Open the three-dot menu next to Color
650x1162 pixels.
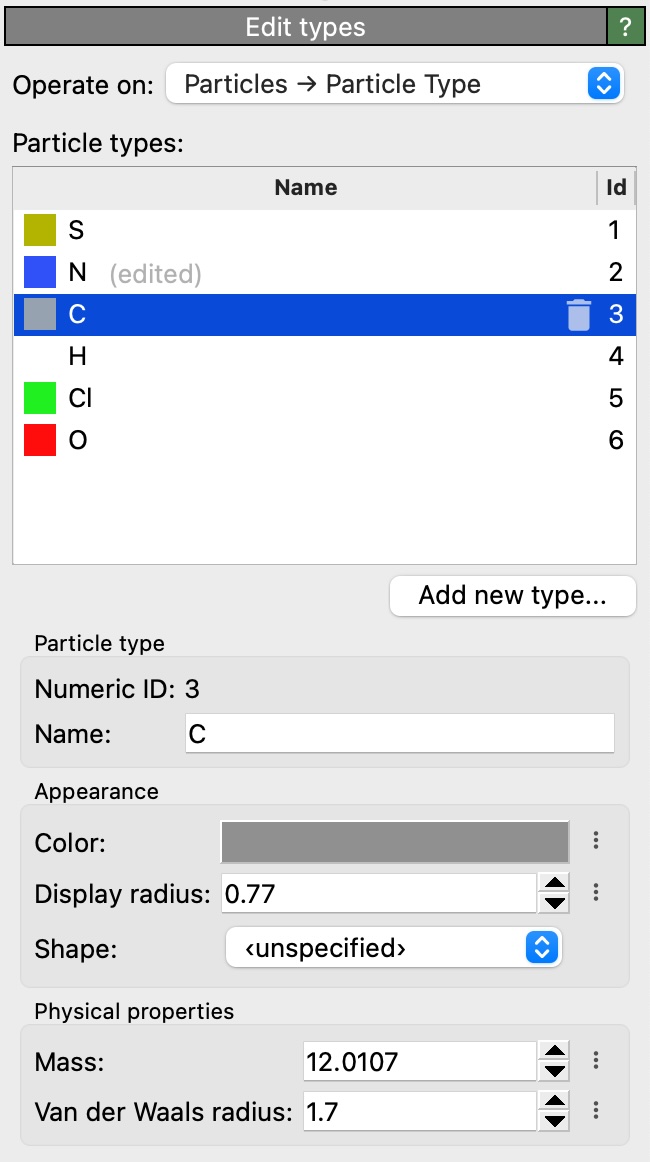tap(596, 841)
